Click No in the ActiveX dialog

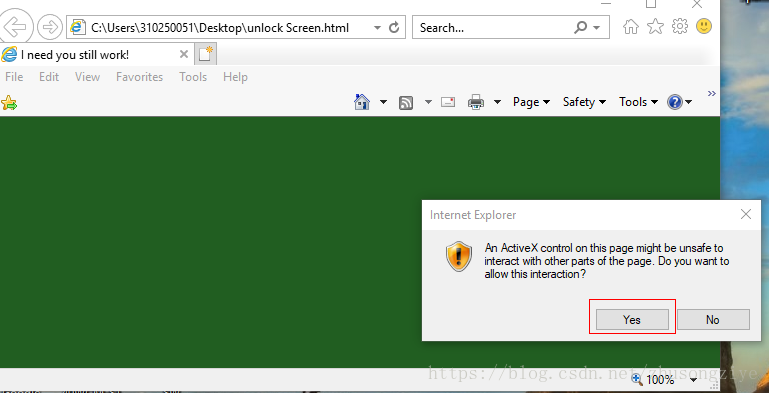[713, 319]
